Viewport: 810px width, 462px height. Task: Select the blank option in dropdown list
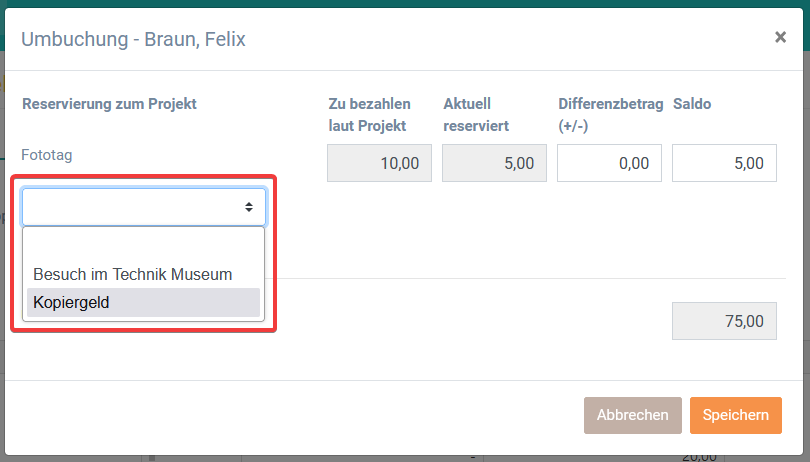pos(143,246)
